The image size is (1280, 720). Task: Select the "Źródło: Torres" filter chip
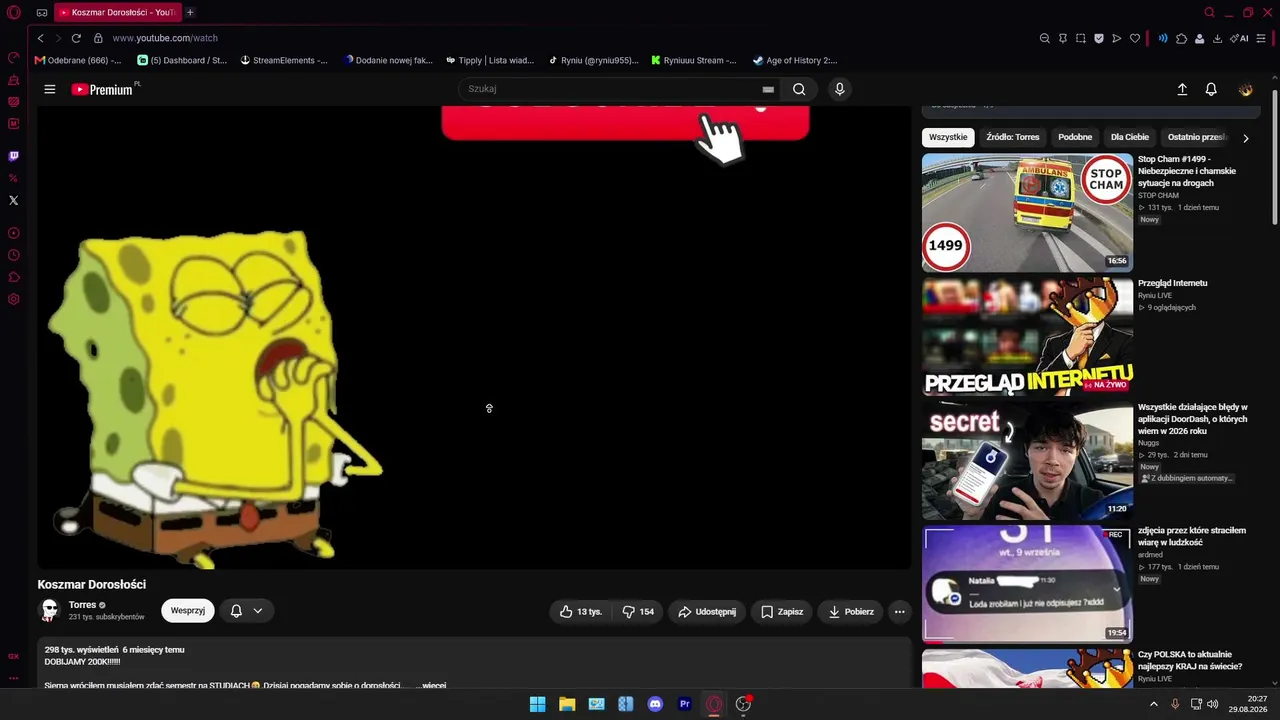[x=1013, y=137]
